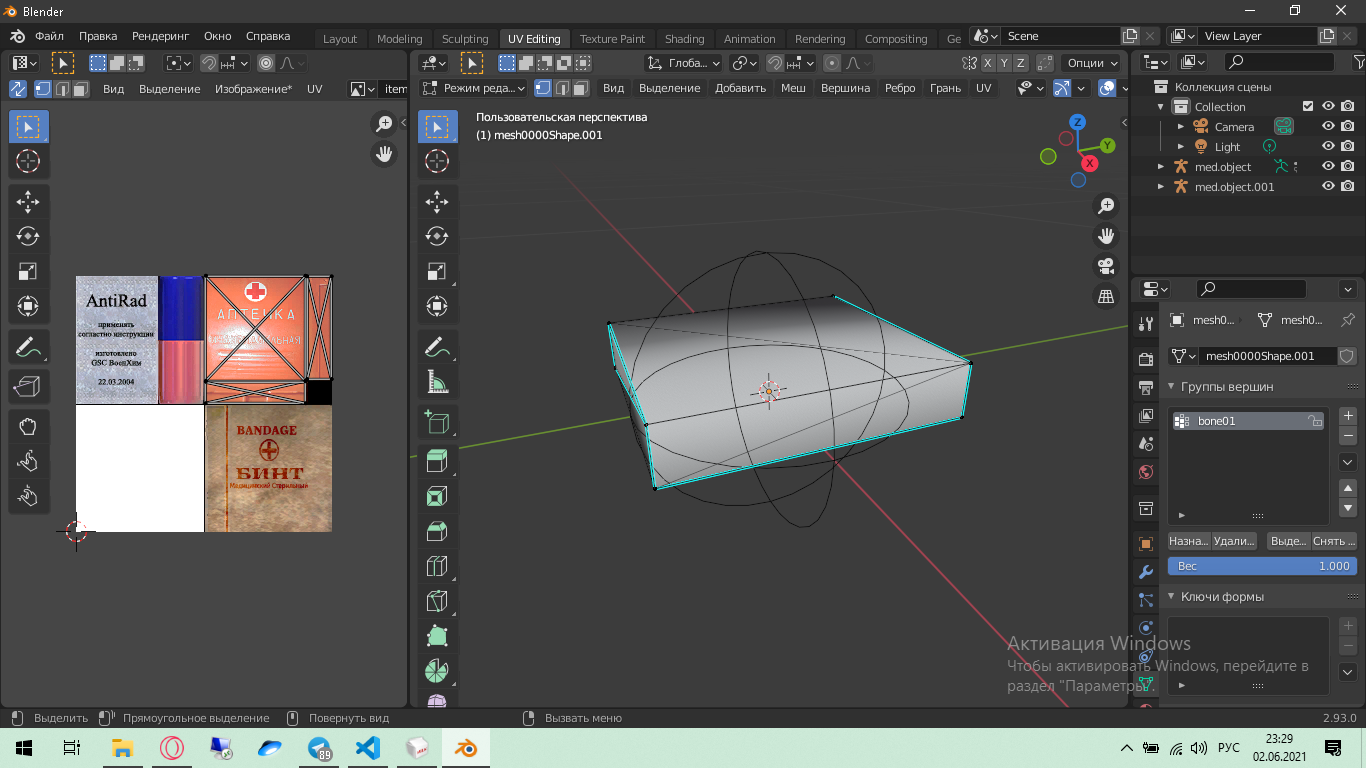This screenshot has height=768, width=1366.
Task: Open the Modifiers tab wrench icon in properties
Action: point(1146,572)
